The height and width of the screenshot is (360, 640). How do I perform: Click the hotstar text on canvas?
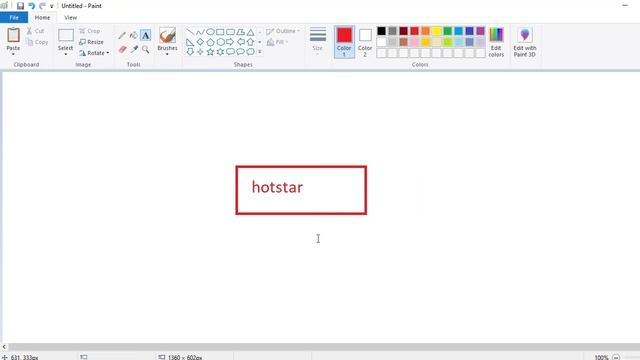[x=277, y=187]
